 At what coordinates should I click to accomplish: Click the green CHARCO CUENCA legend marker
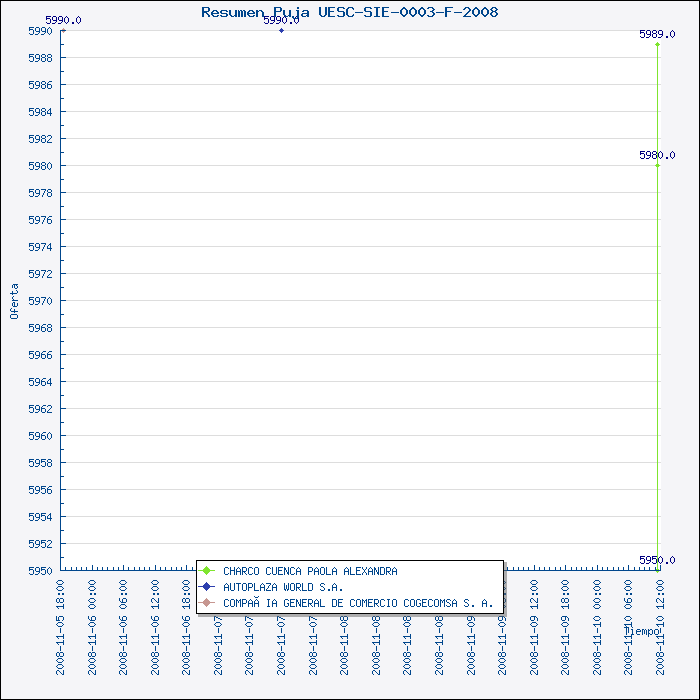pos(208,571)
